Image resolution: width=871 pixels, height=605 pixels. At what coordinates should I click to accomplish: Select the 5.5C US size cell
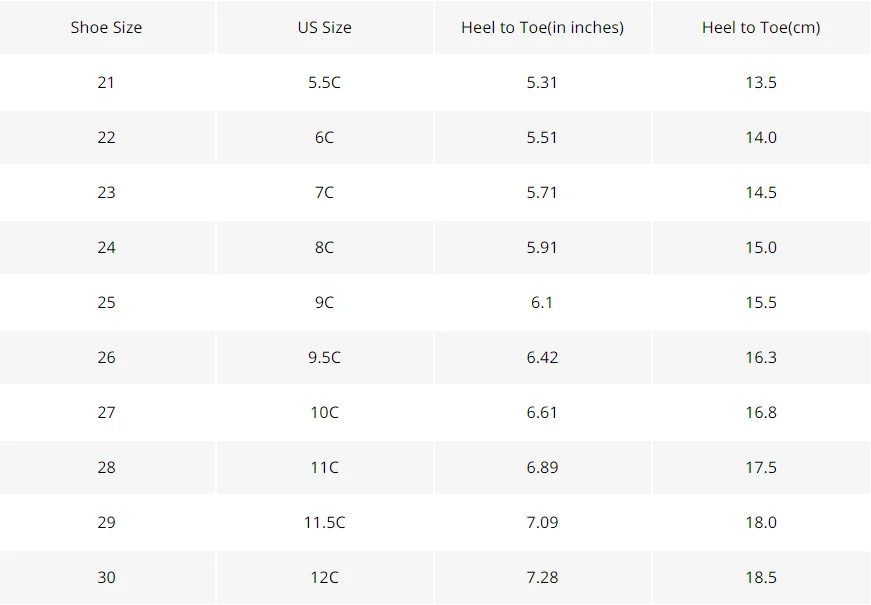coord(324,82)
